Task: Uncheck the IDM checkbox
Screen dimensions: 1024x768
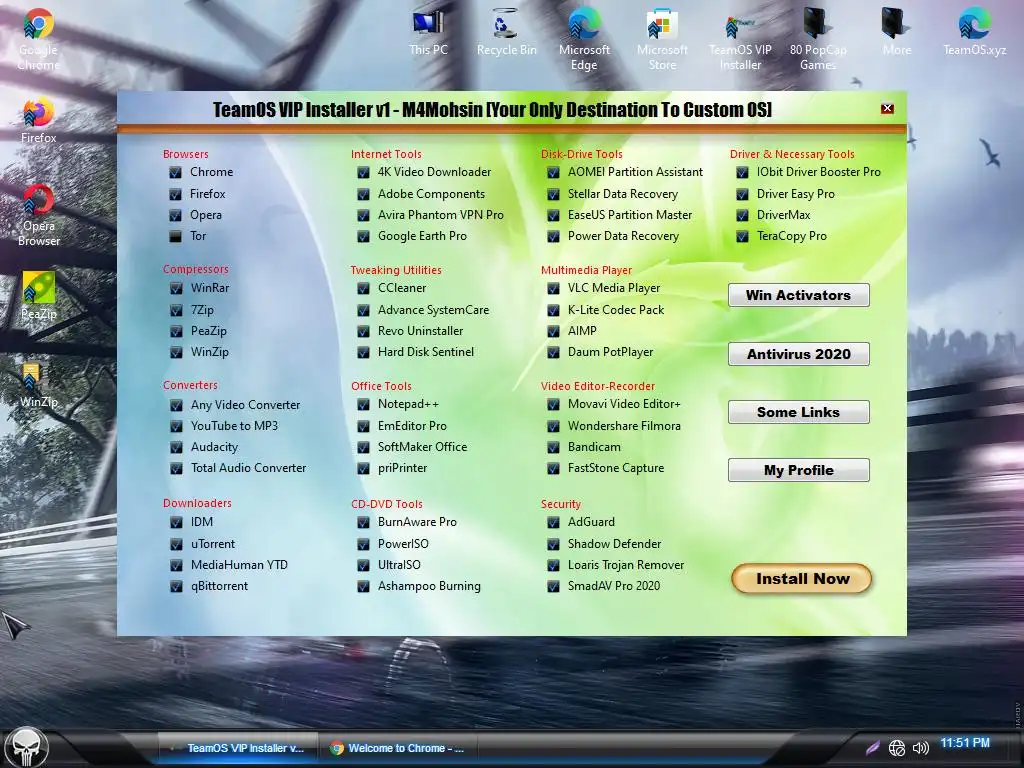Action: pos(176,522)
